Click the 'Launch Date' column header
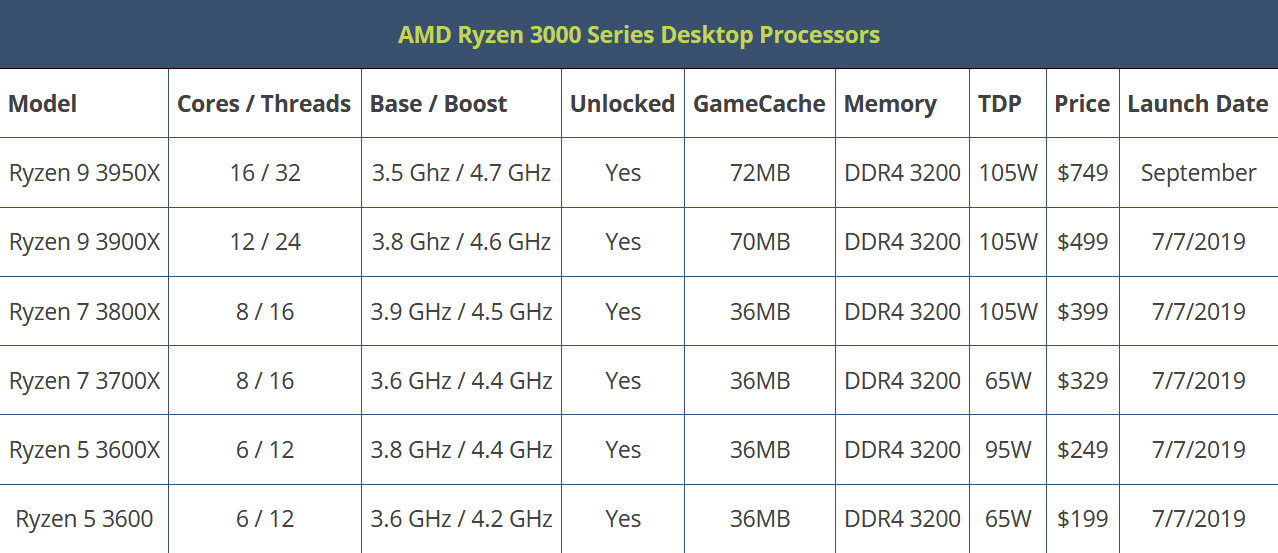 (x=1197, y=104)
